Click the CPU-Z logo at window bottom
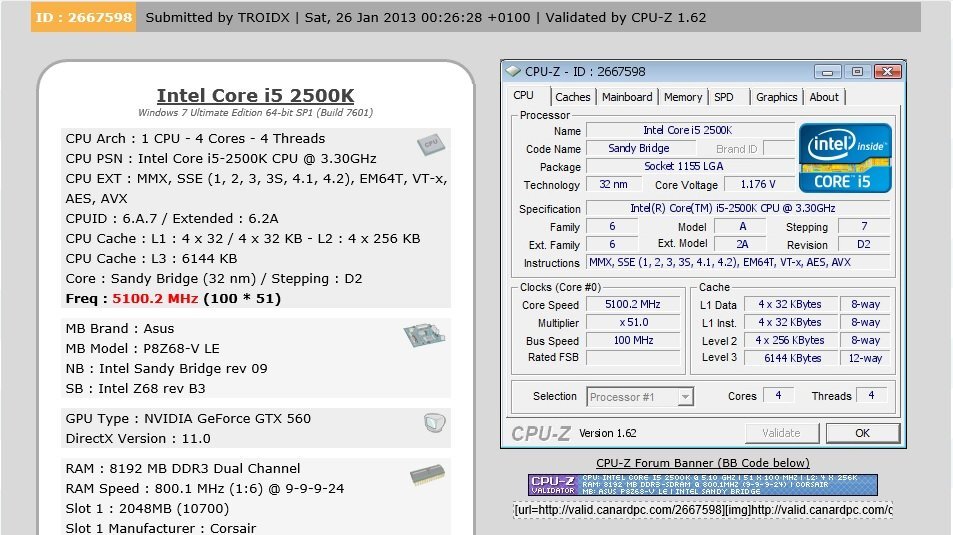This screenshot has width=953, height=535. [541, 433]
